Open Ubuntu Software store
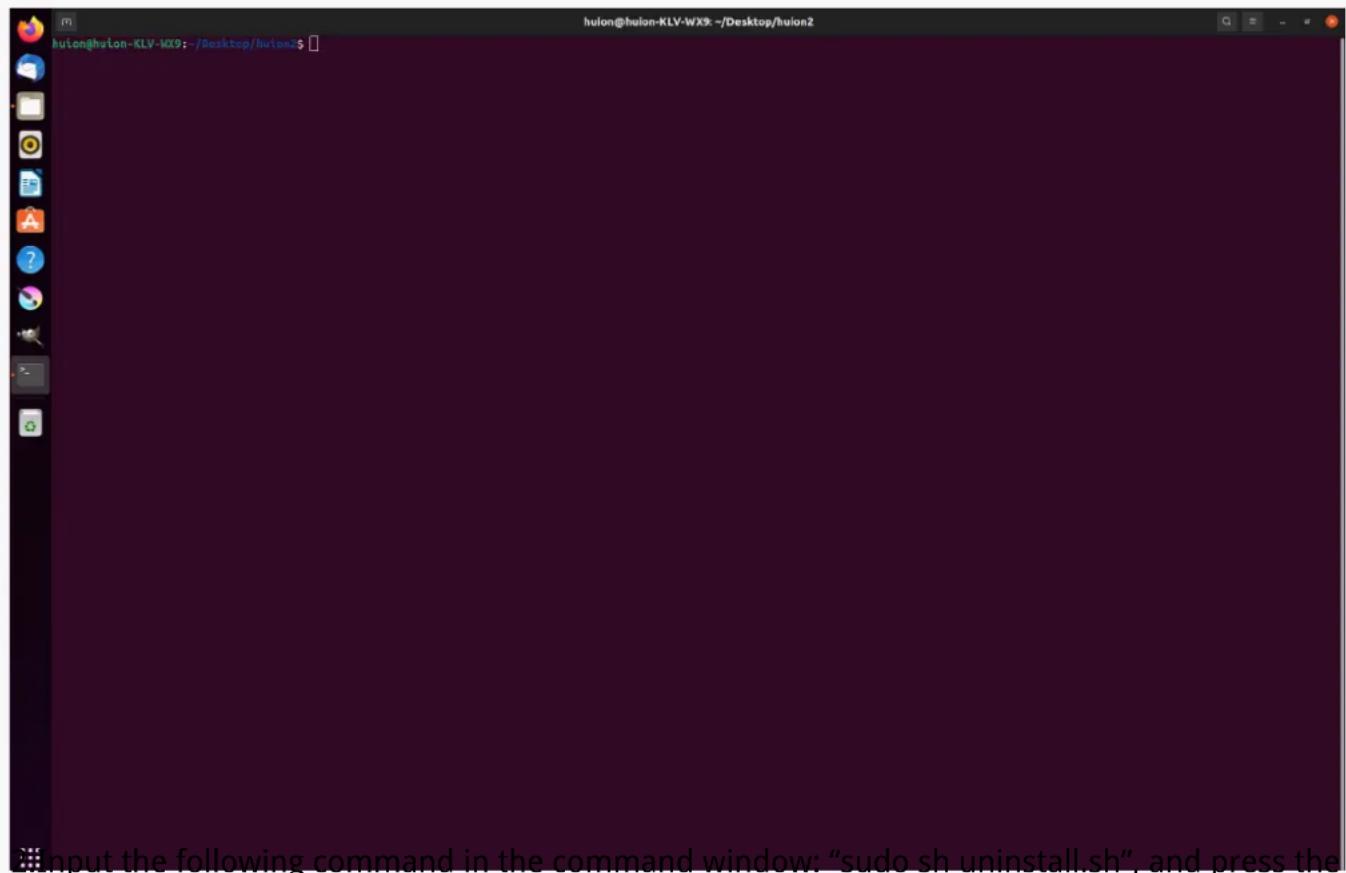Image resolution: width=1346 pixels, height=873 pixels. point(31,221)
